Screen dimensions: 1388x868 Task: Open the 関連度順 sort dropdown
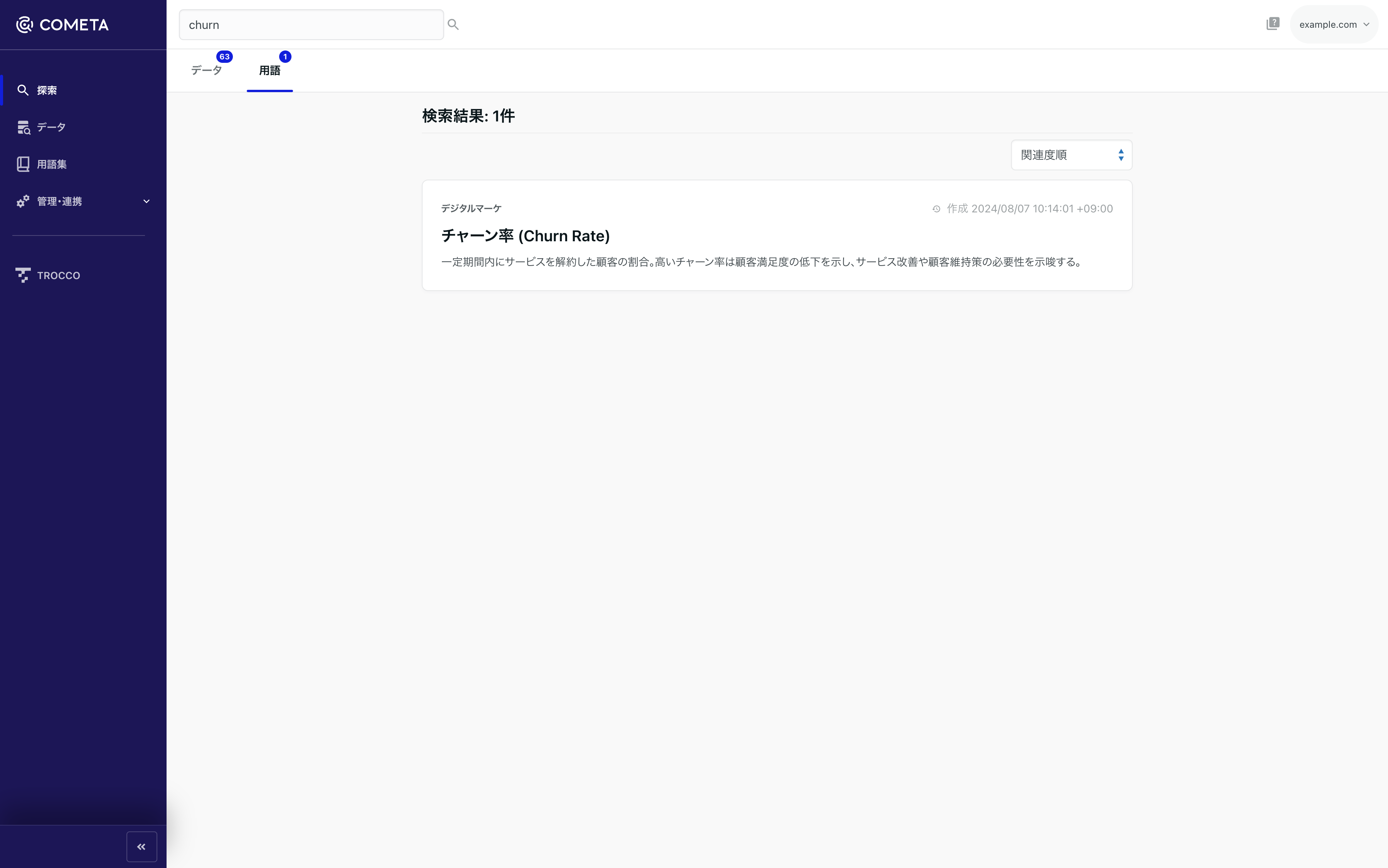pyautogui.click(x=1071, y=155)
